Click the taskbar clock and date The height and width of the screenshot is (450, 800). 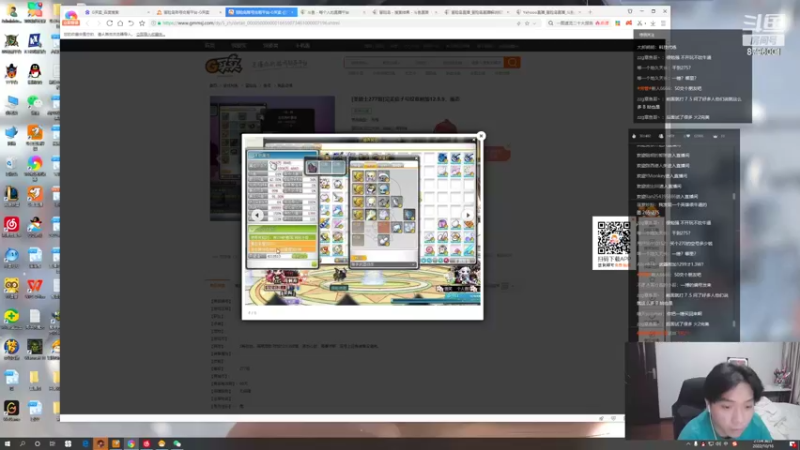coord(764,444)
